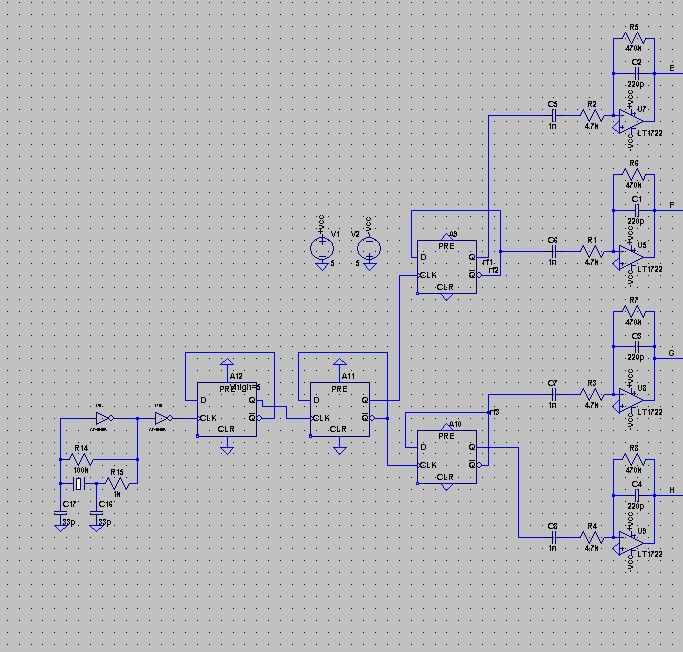Select the R7 feedback resistor symbol

(x=634, y=311)
